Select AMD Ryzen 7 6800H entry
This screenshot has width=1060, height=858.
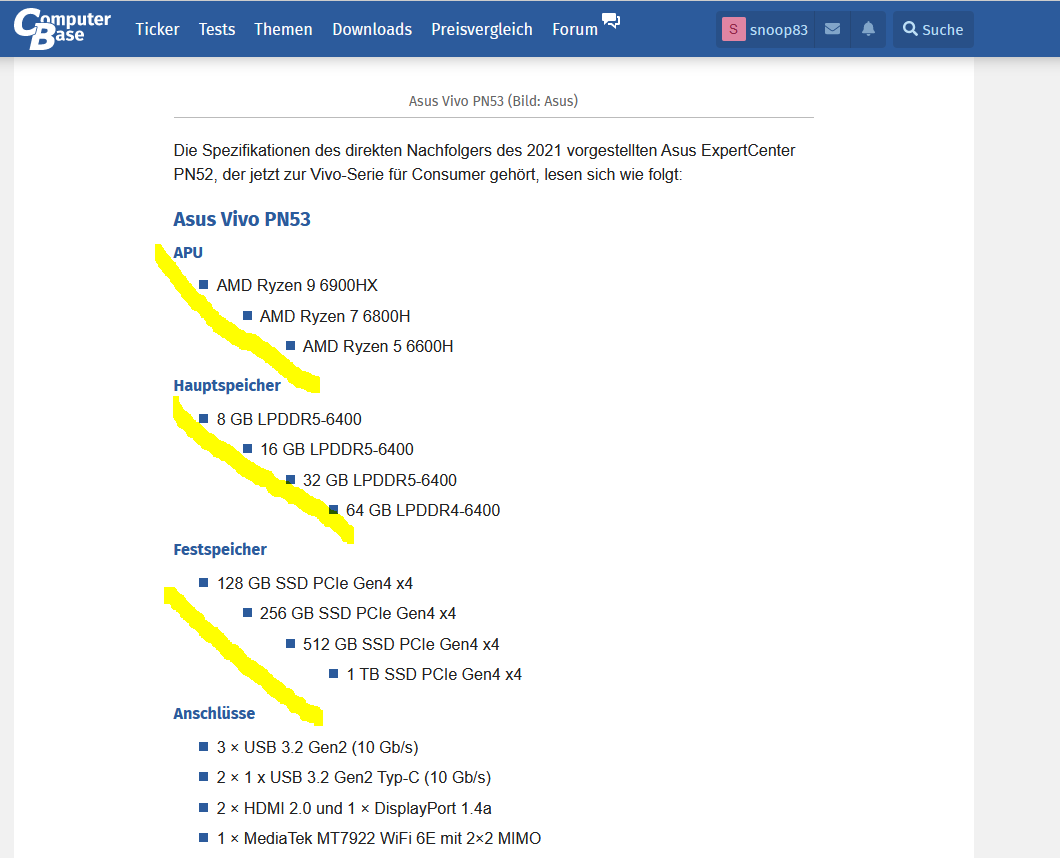click(x=335, y=316)
